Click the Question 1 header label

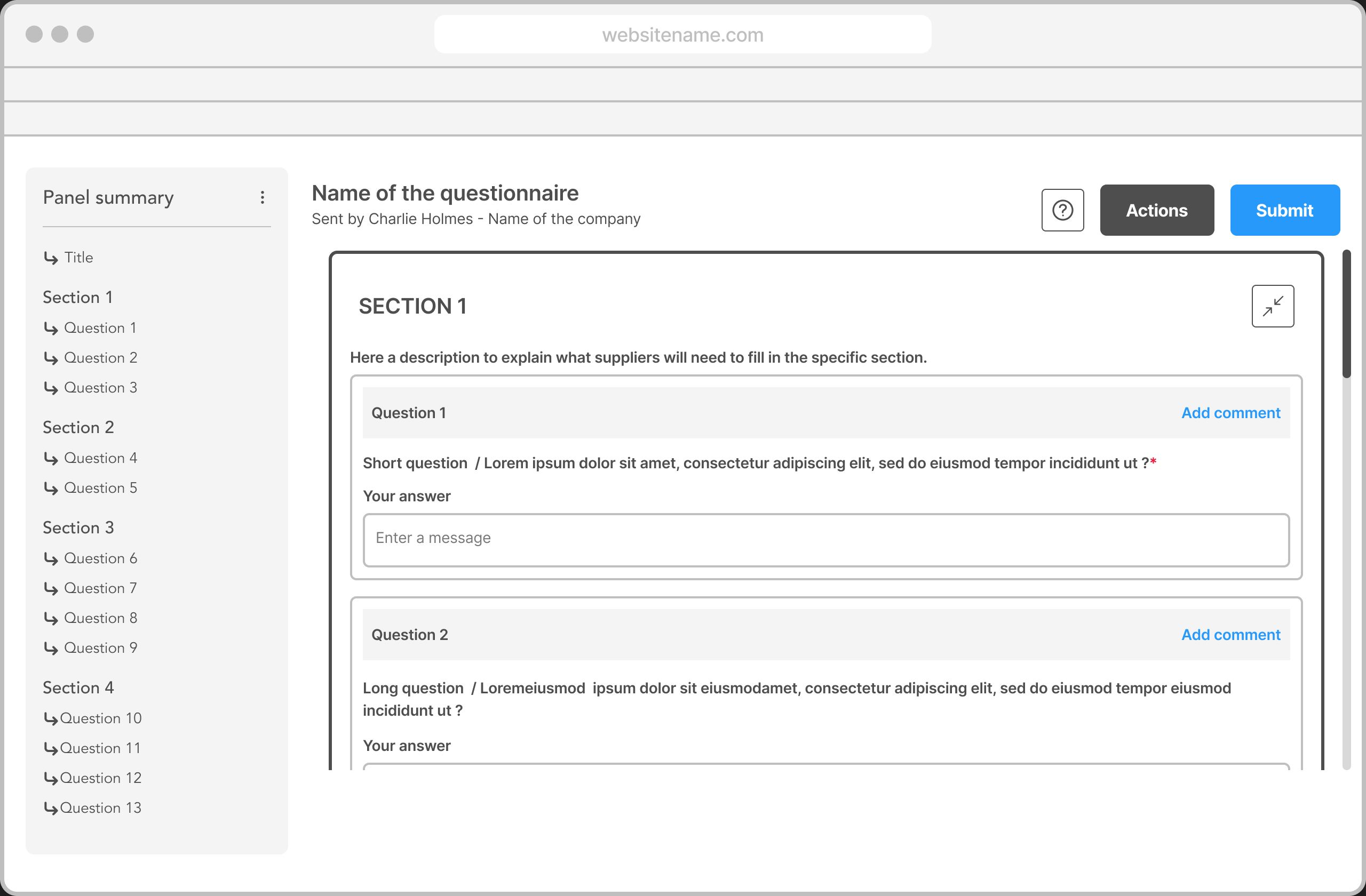pyautogui.click(x=409, y=413)
